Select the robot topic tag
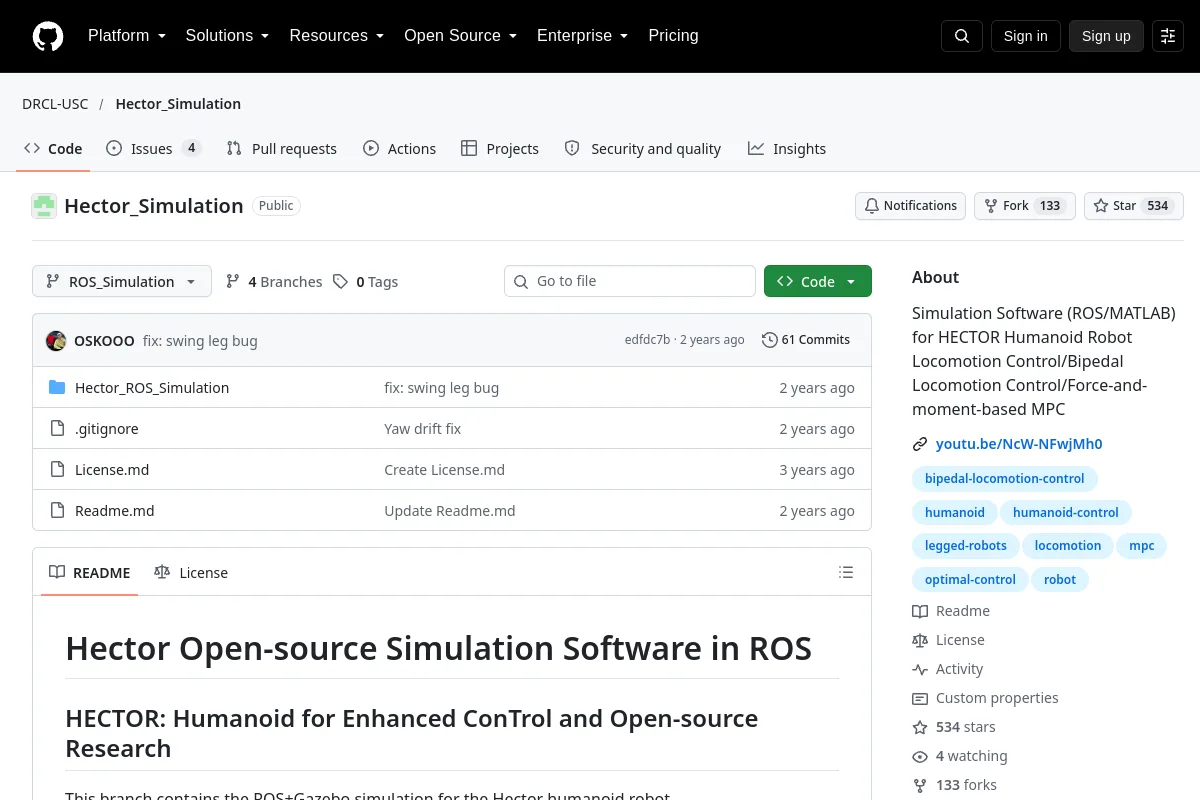The width and height of the screenshot is (1200, 800). pyautogui.click(x=1060, y=580)
